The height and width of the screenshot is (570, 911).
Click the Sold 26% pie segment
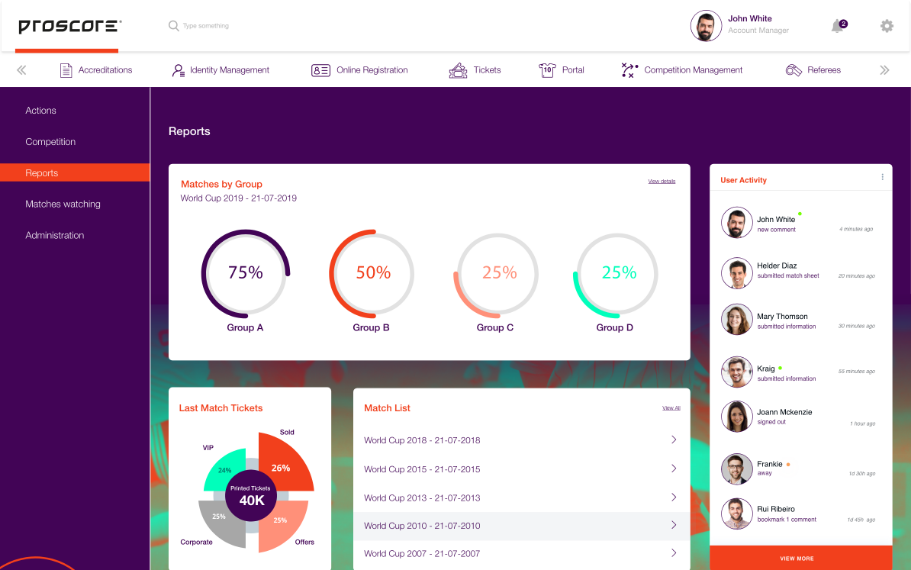286,463
